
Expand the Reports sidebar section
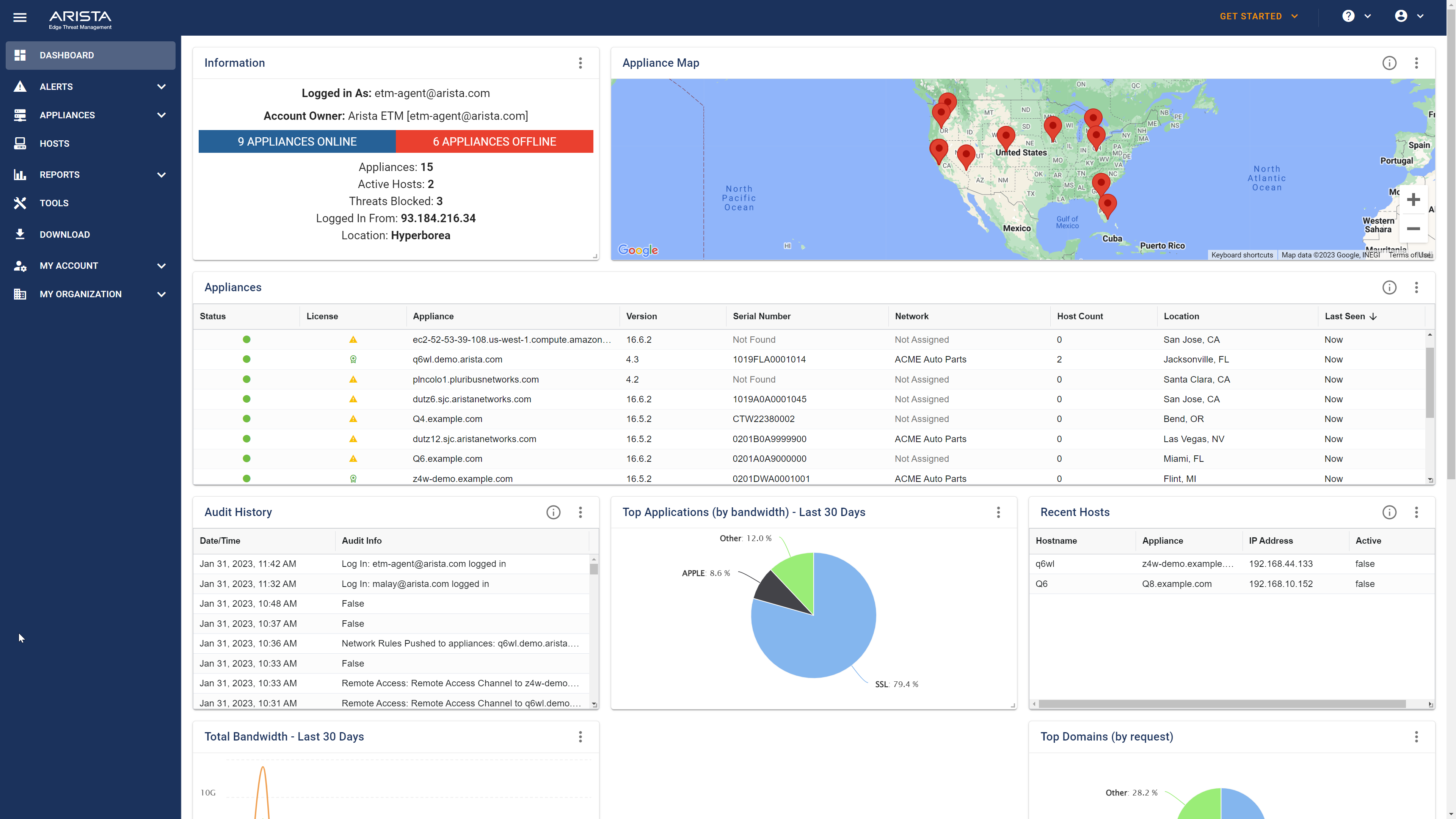[162, 175]
